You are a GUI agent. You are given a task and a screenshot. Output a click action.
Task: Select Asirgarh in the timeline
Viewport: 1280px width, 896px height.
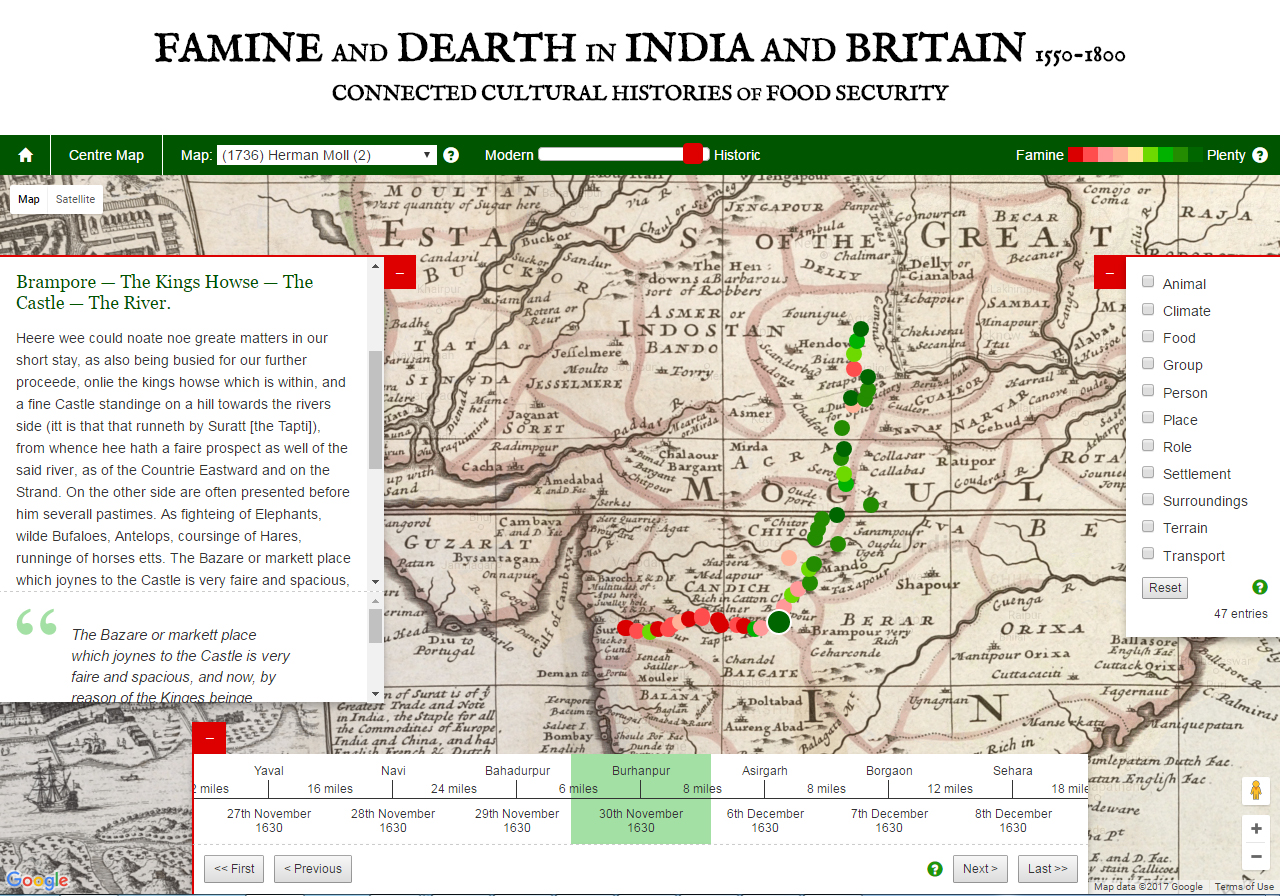click(x=765, y=771)
